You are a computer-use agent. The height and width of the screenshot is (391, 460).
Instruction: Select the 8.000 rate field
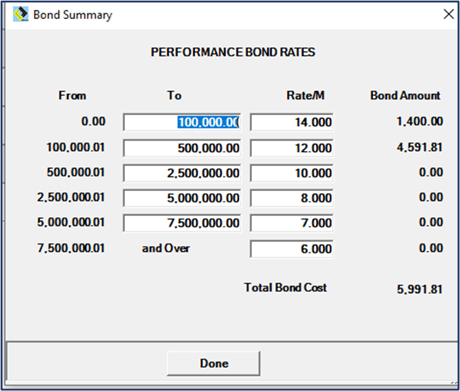(292, 198)
